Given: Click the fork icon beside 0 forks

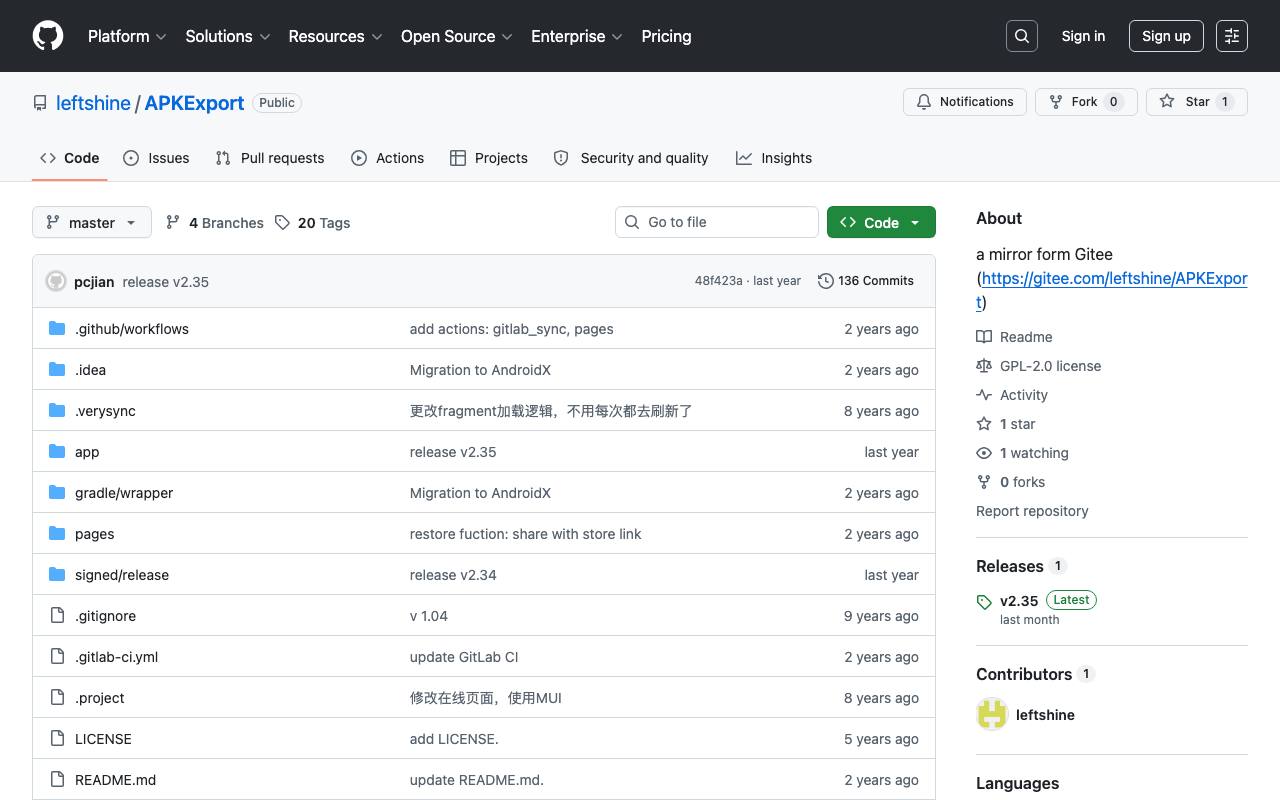Looking at the screenshot, I should pyautogui.click(x=984, y=482).
